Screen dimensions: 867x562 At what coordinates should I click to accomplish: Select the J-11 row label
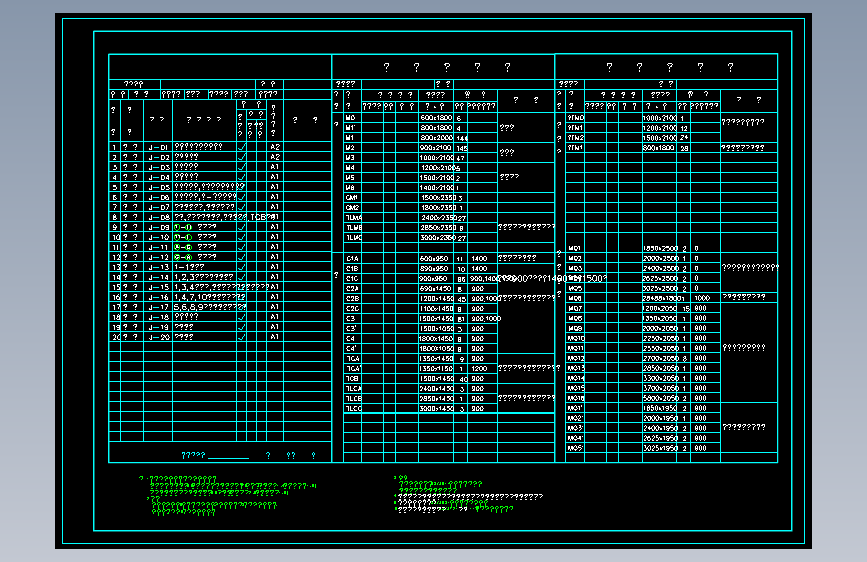coord(158,247)
